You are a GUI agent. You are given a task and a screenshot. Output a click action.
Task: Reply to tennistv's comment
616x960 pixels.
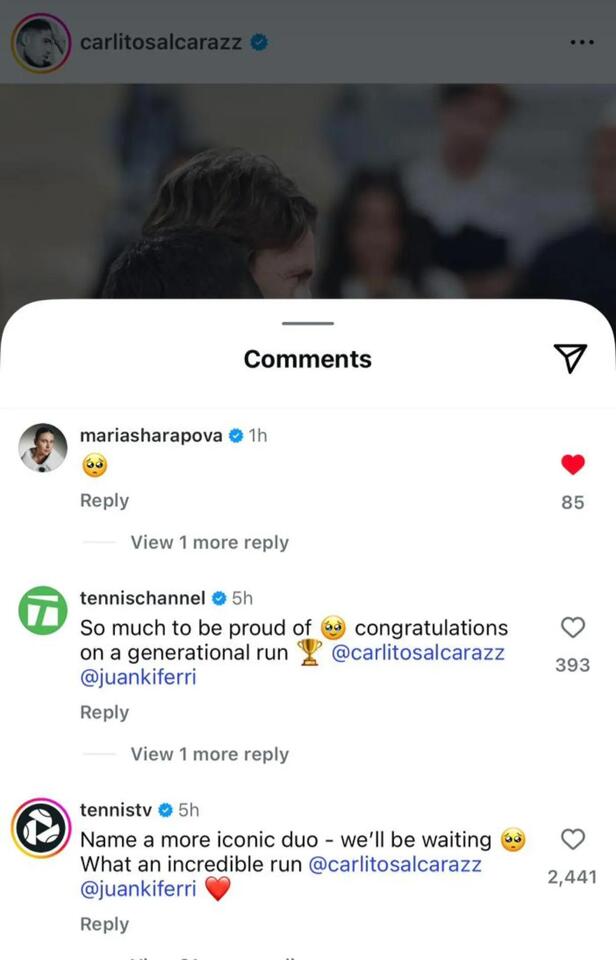104,924
